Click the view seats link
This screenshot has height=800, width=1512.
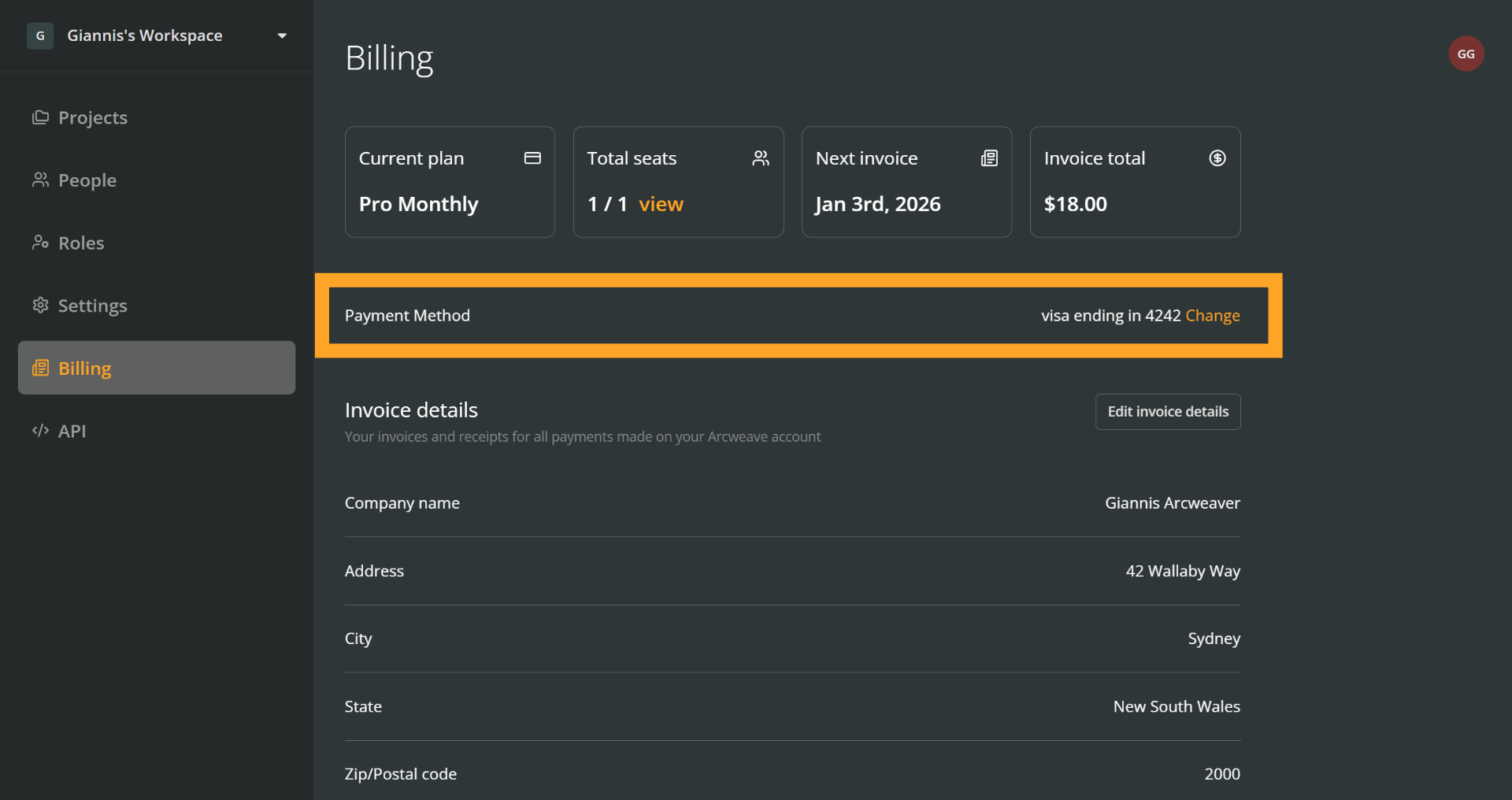click(660, 204)
